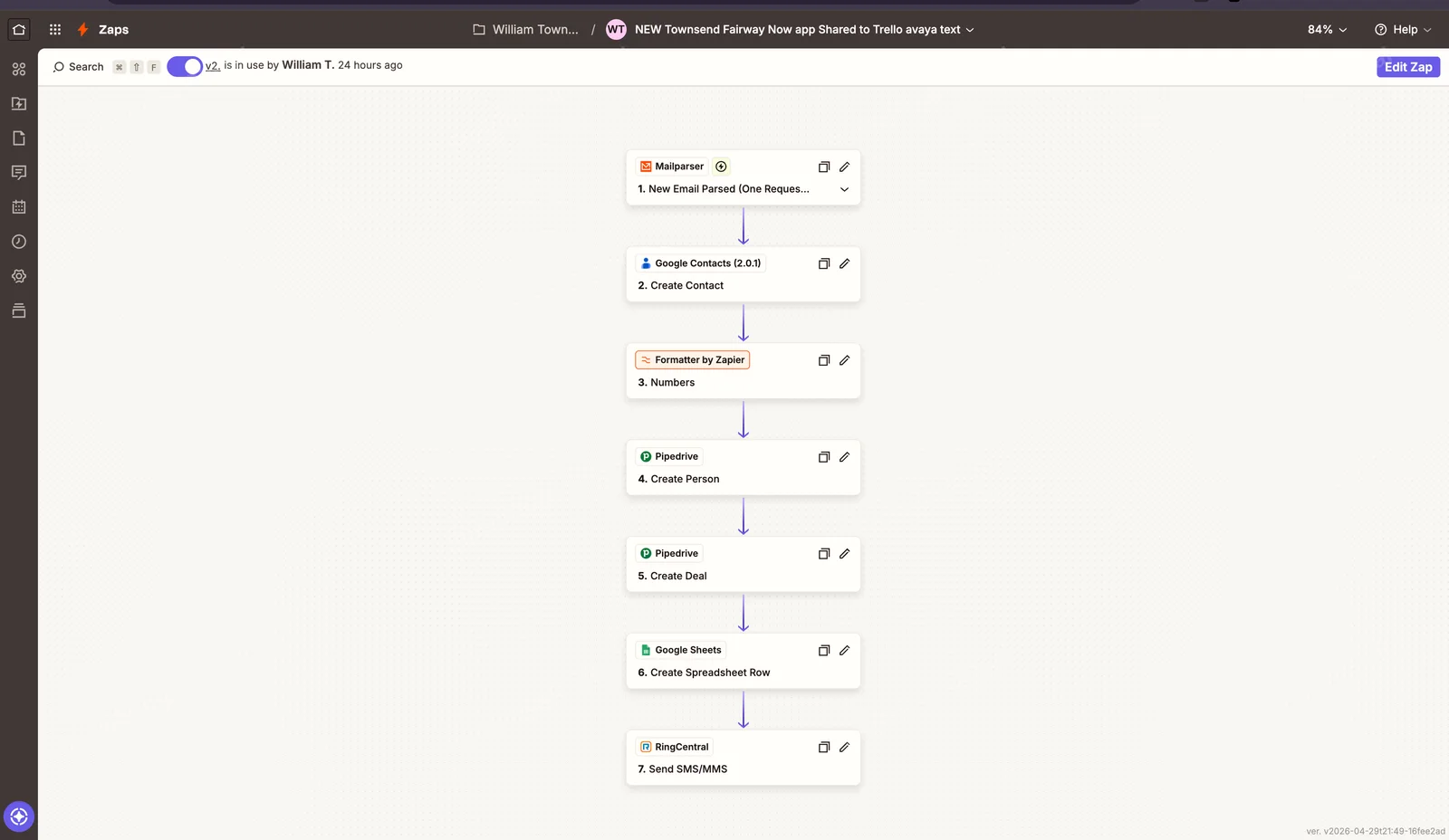
Task: Edit the Create Deal step
Action: pyautogui.click(x=844, y=554)
